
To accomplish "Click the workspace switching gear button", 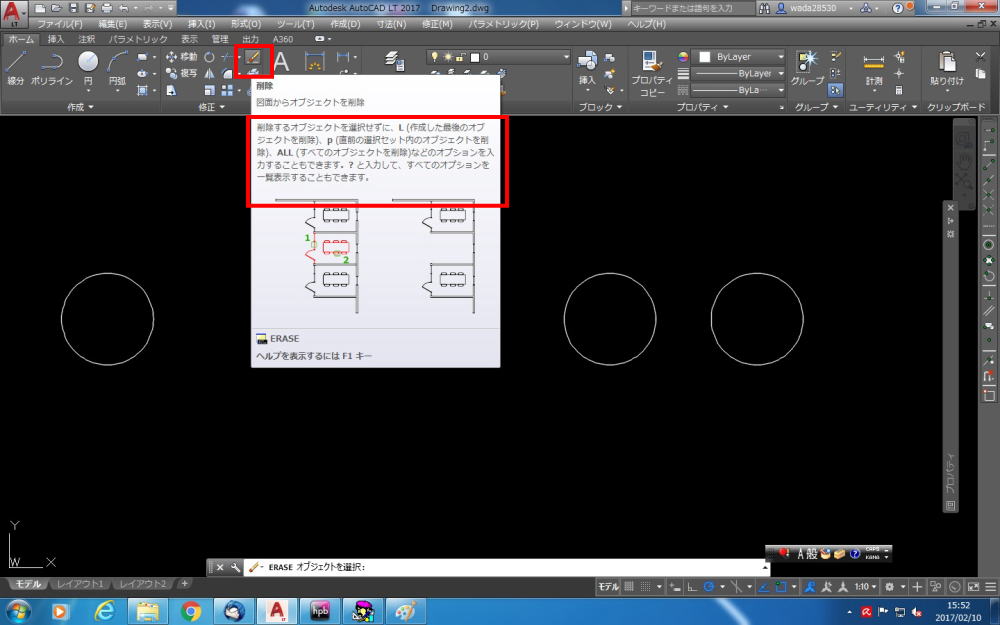I will coord(890,587).
